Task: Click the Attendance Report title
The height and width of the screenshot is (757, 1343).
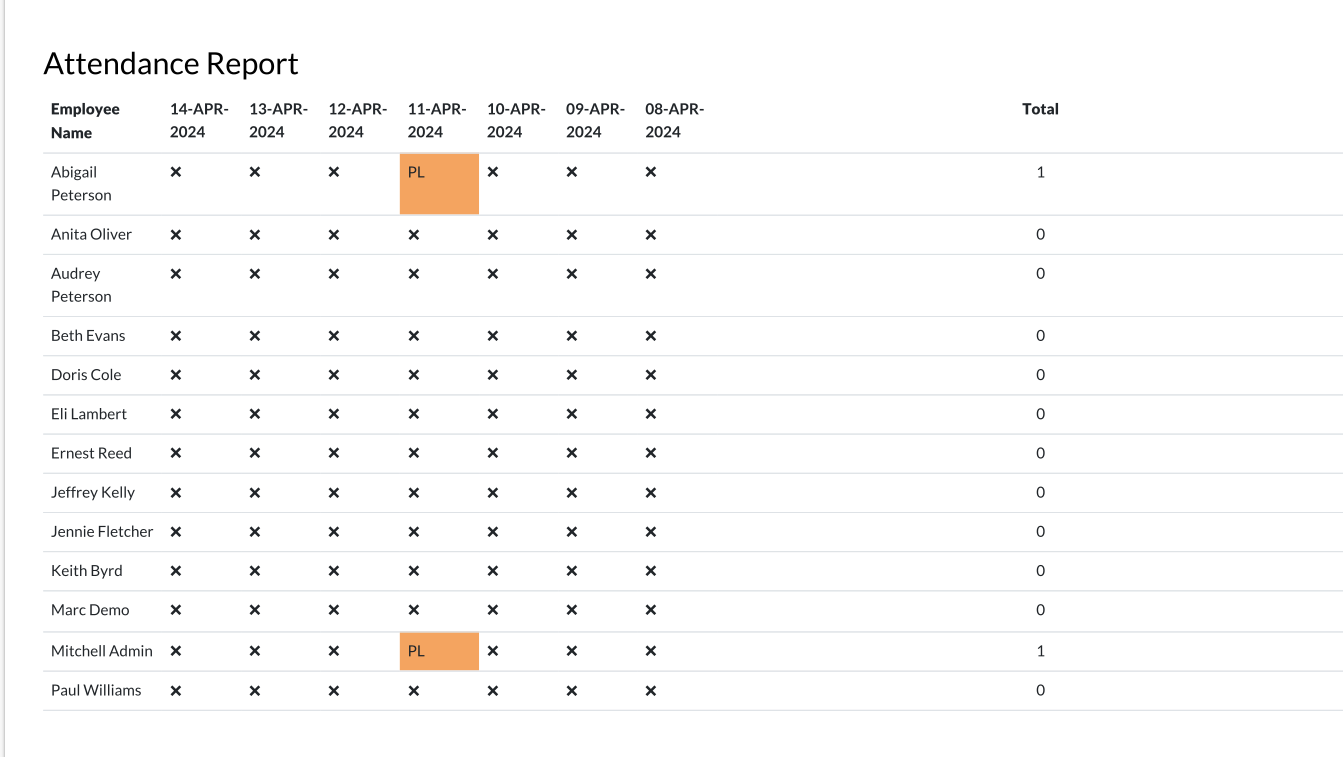Action: click(171, 64)
